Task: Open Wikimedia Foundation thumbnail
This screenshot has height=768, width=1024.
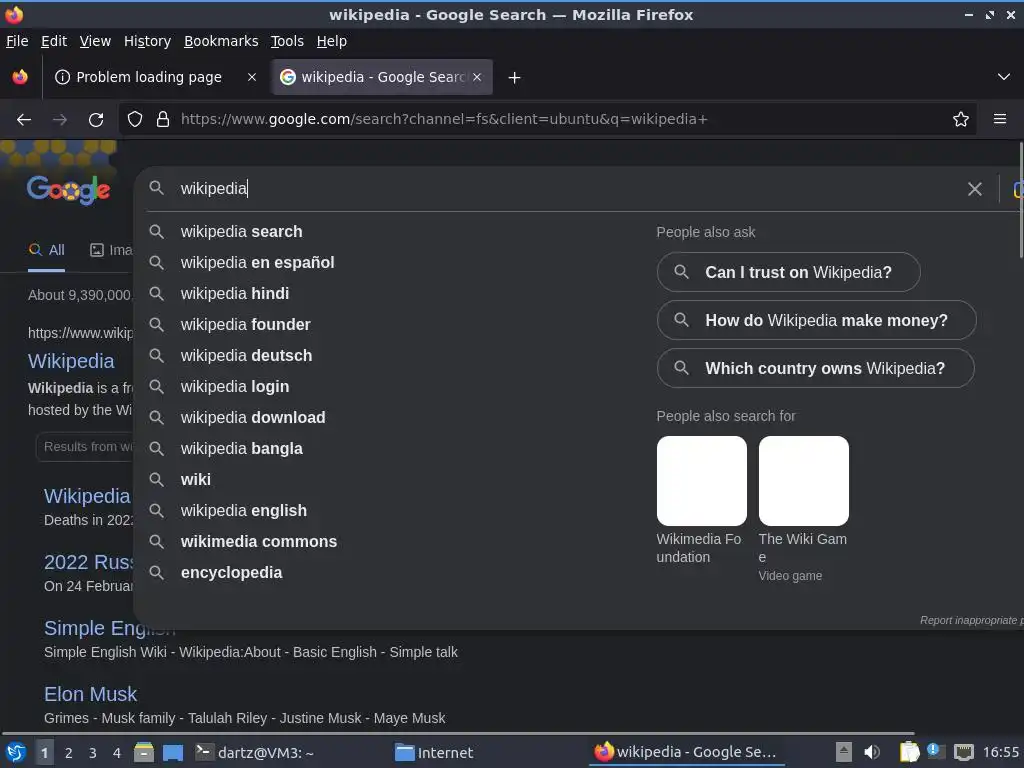Action: tap(701, 481)
